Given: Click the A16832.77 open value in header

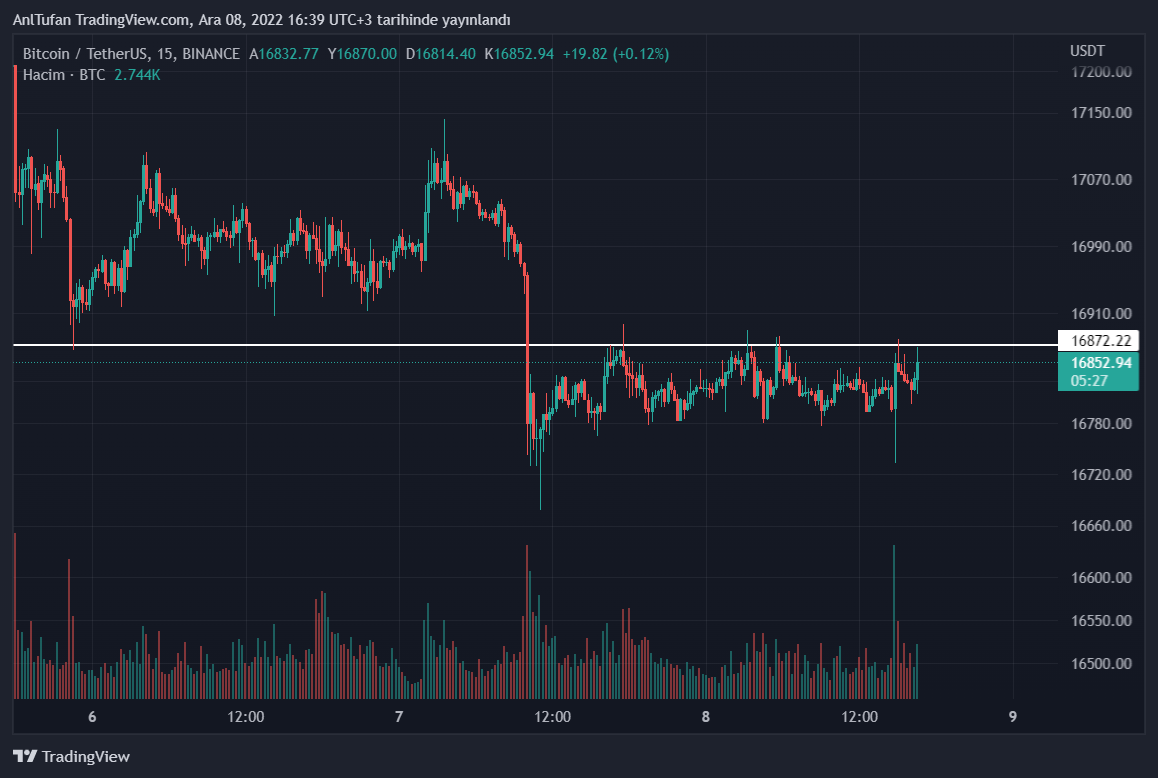Looking at the screenshot, I should coord(284,54).
